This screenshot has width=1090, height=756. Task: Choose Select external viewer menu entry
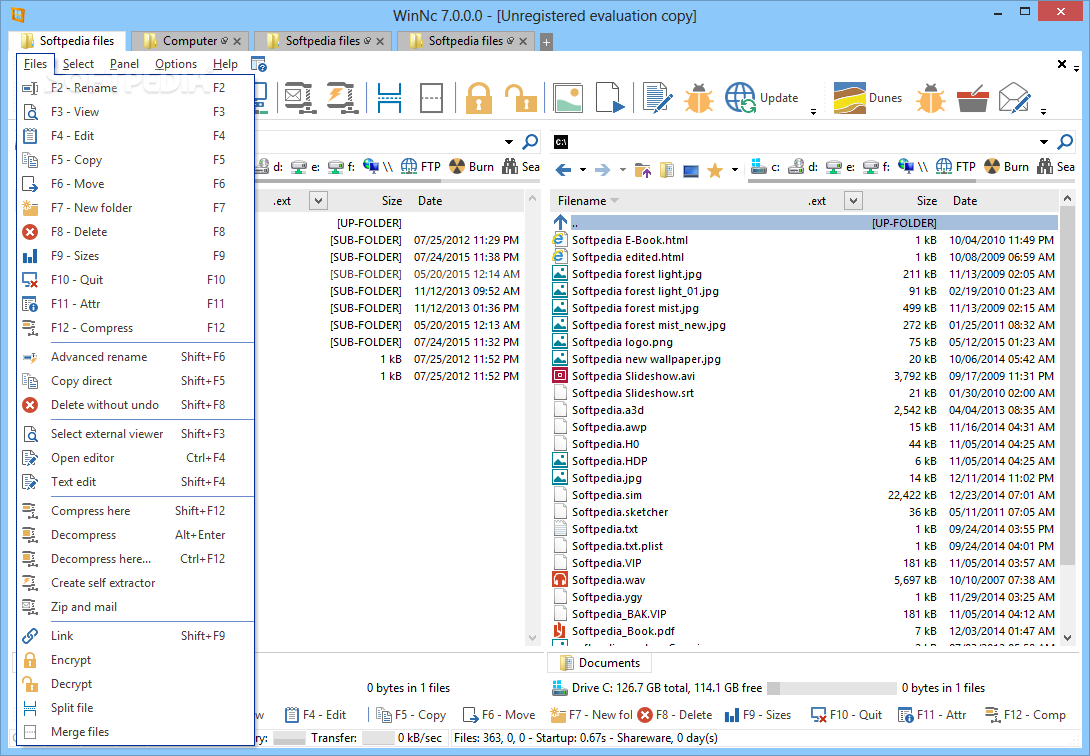pyautogui.click(x=136, y=434)
